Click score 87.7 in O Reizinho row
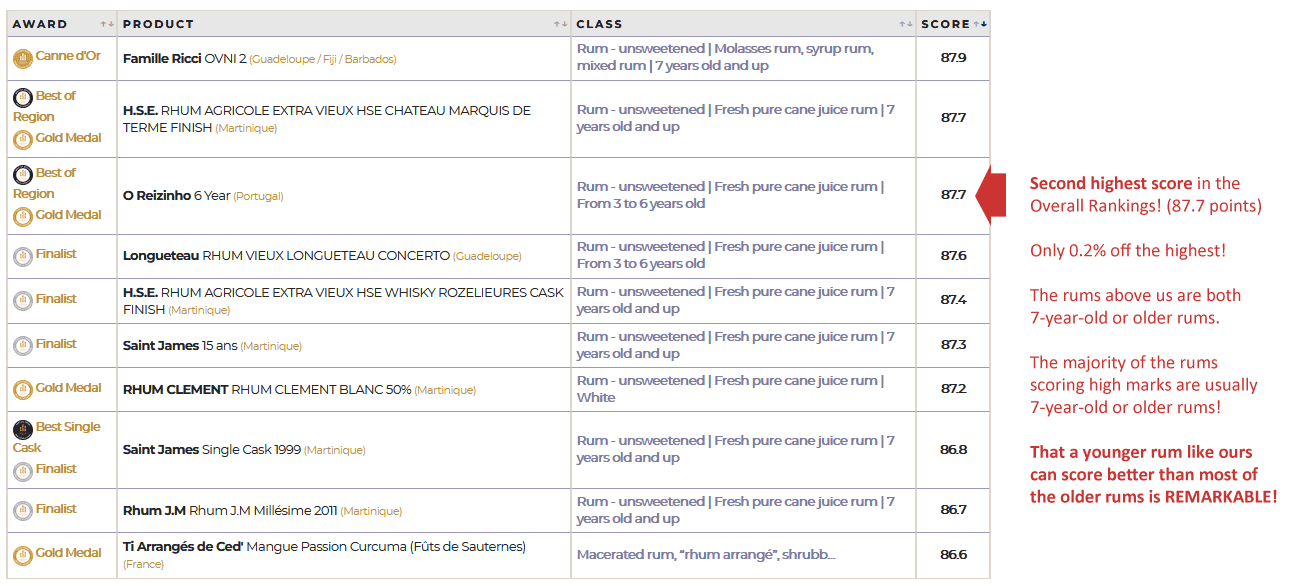The image size is (1300, 588). (953, 195)
